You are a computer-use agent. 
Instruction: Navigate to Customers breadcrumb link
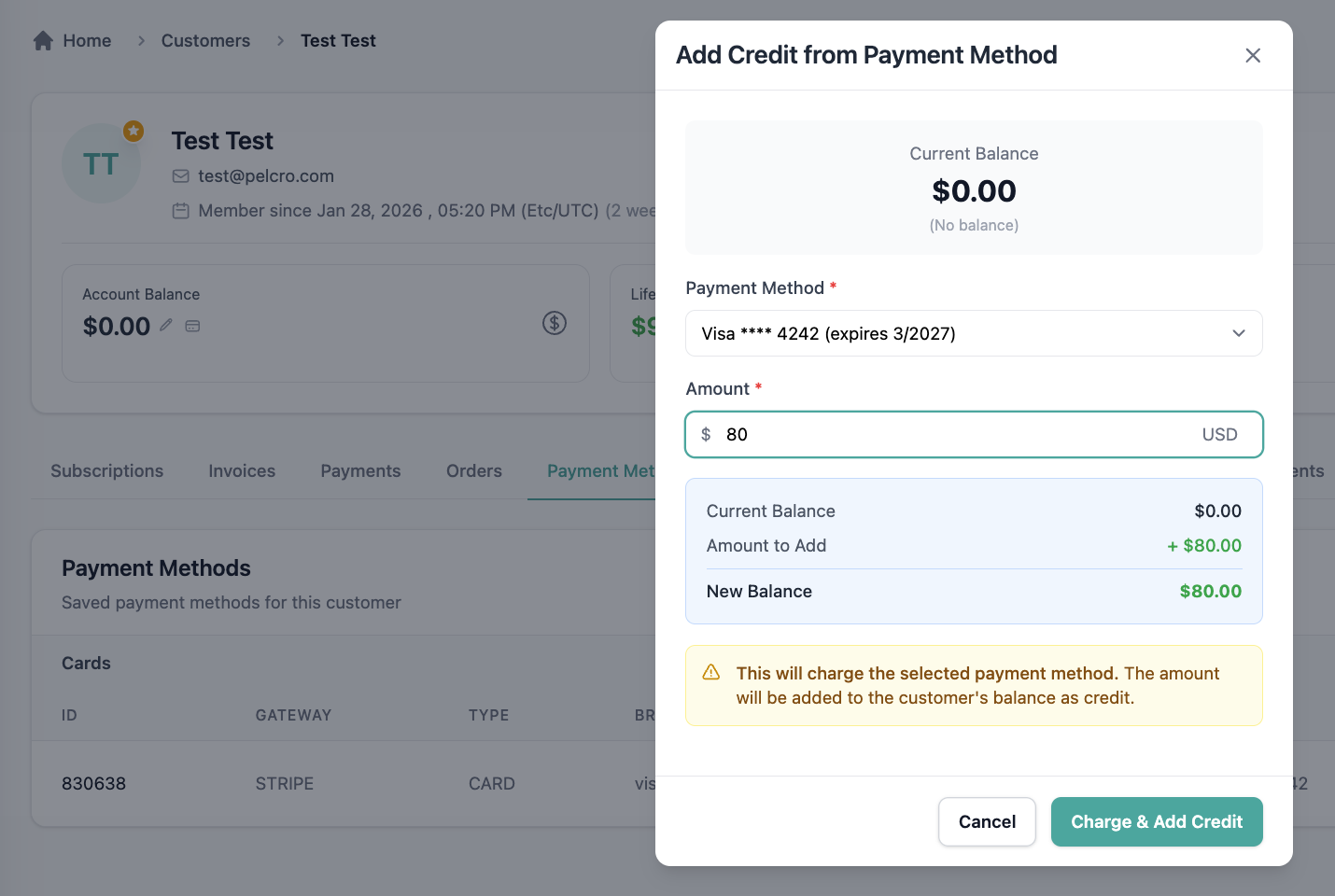point(205,41)
